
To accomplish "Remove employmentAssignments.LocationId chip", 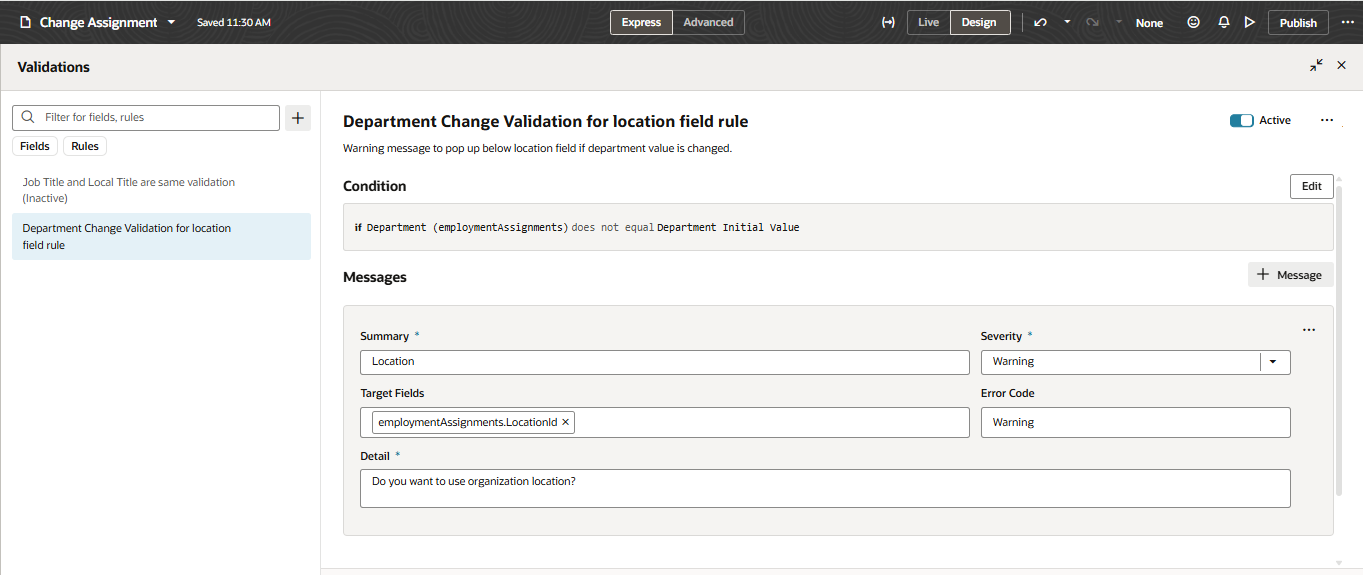I will [566, 422].
